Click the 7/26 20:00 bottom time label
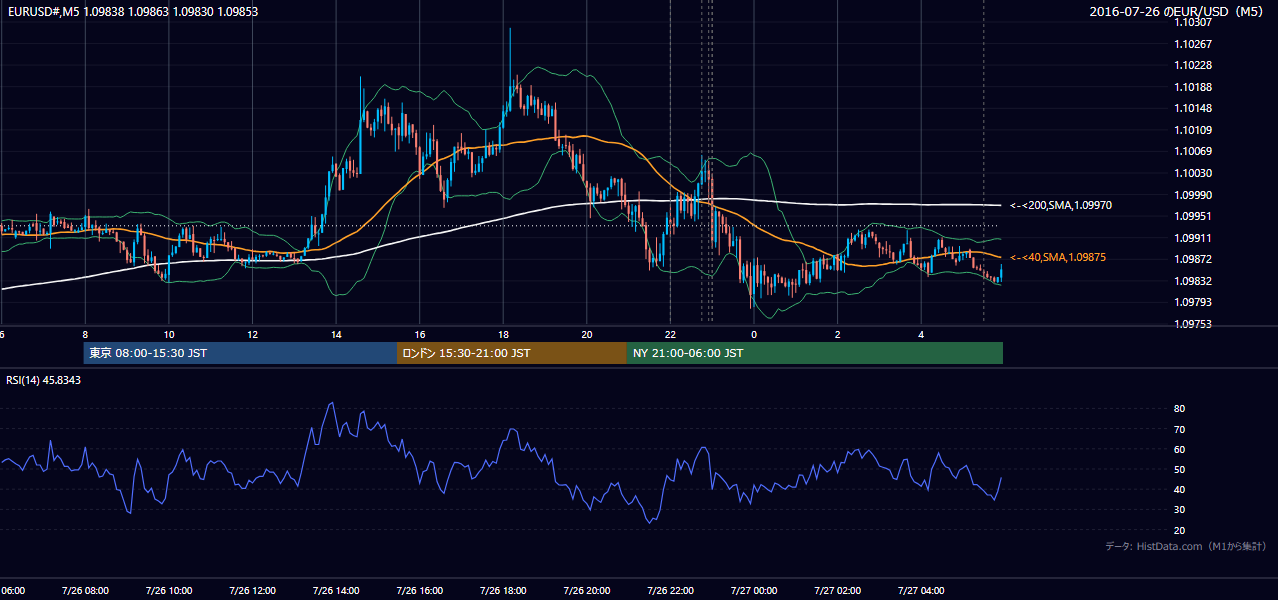Image resolution: width=1278 pixels, height=600 pixels. pos(586,590)
